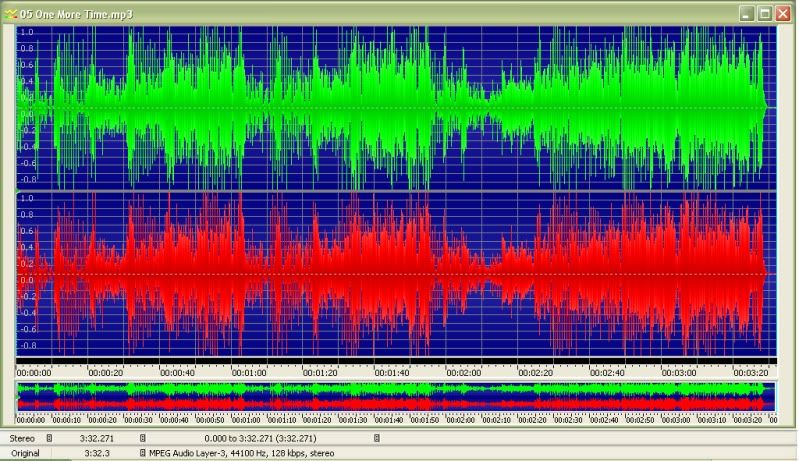Click the 0.6 label on red channel
The height and width of the screenshot is (461, 799).
(x=26, y=231)
